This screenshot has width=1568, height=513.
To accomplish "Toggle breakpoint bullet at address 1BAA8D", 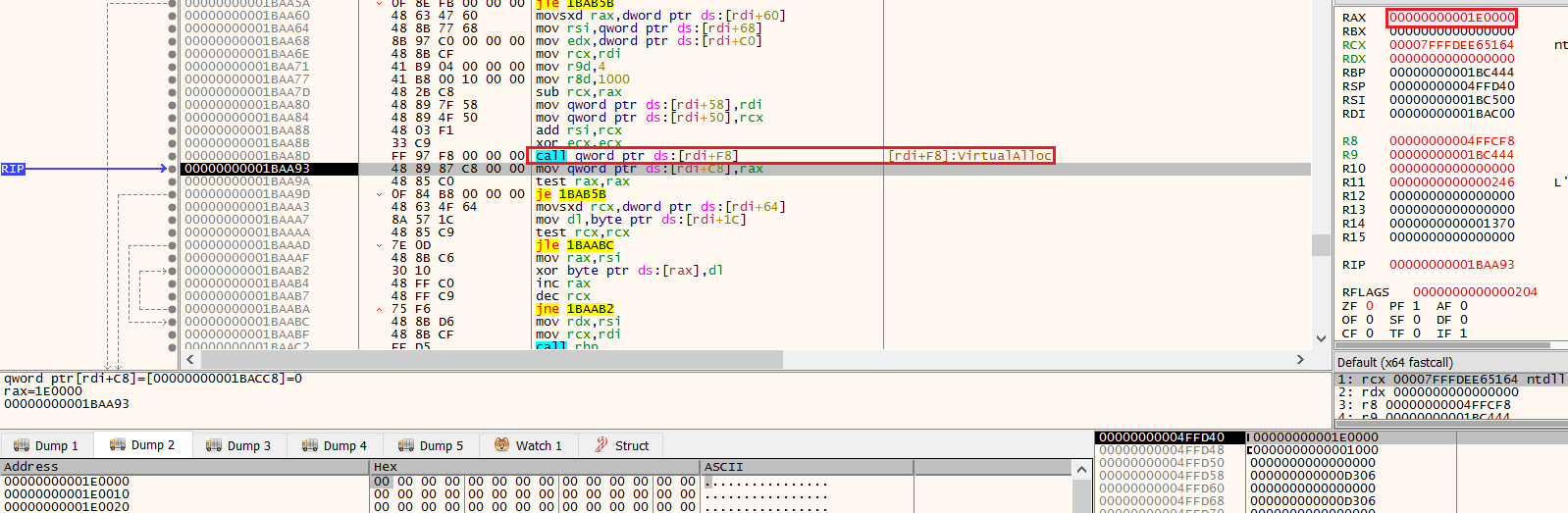I will (x=173, y=156).
